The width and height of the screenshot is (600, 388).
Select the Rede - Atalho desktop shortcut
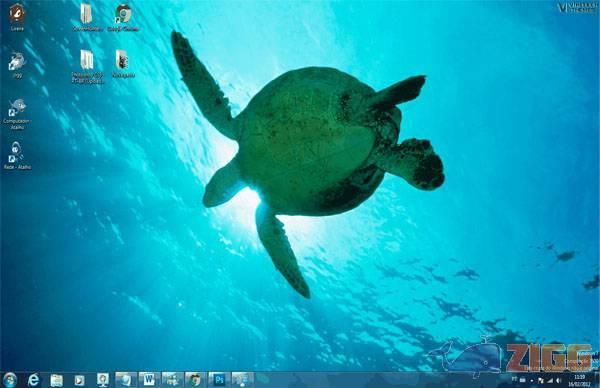point(17,155)
